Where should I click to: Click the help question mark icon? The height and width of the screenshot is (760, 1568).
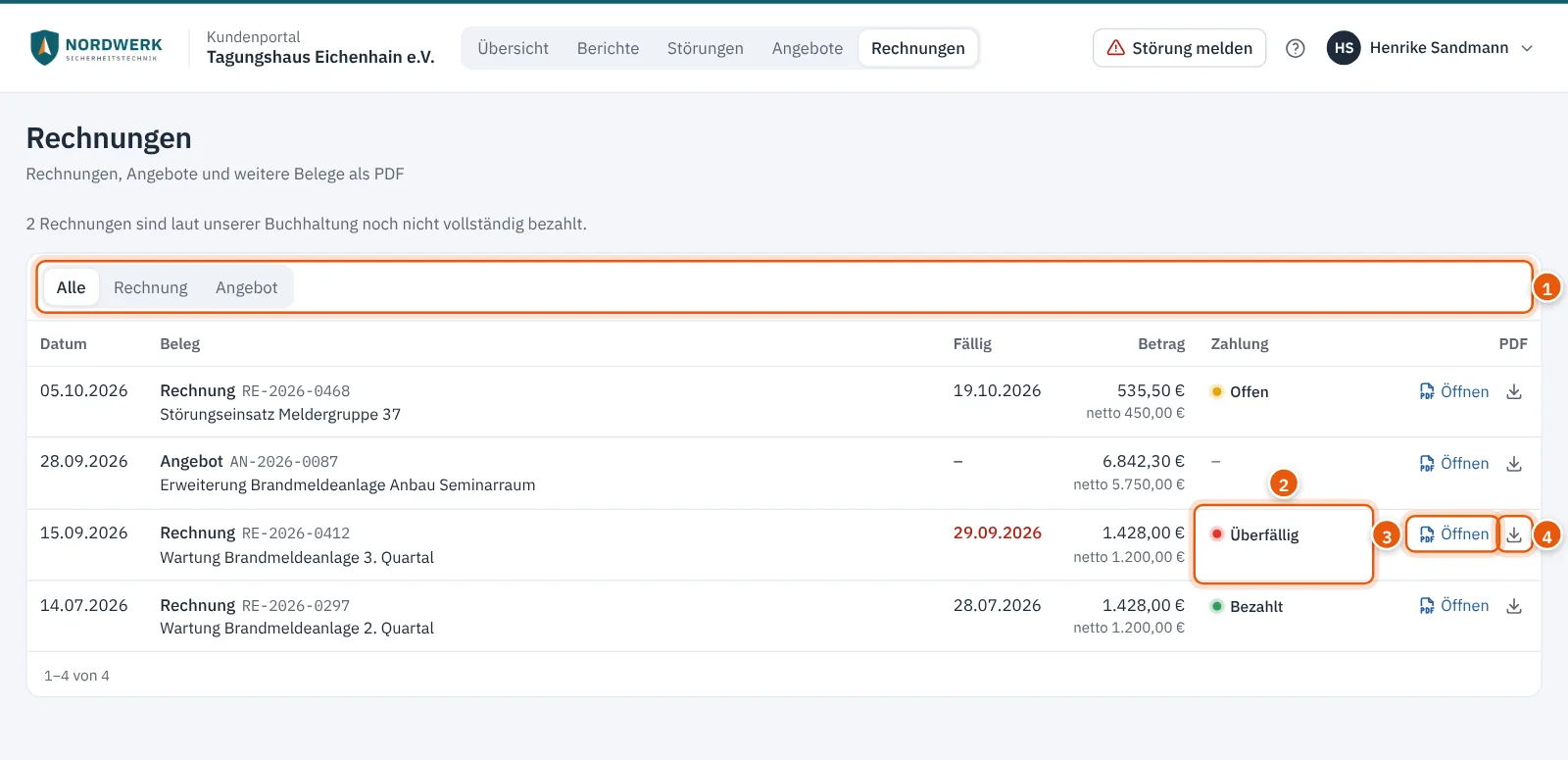pos(1296,48)
